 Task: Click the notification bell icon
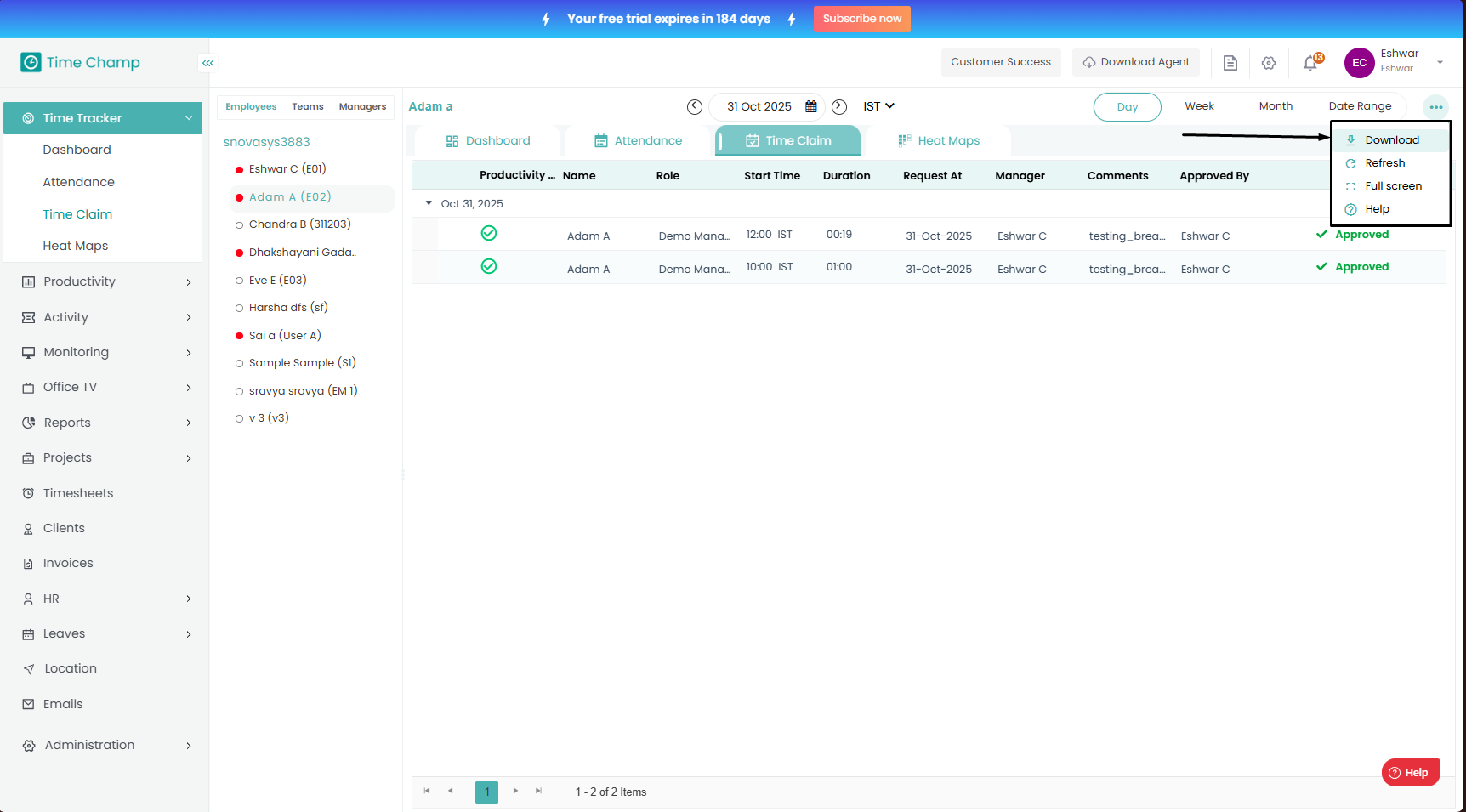coord(1311,63)
